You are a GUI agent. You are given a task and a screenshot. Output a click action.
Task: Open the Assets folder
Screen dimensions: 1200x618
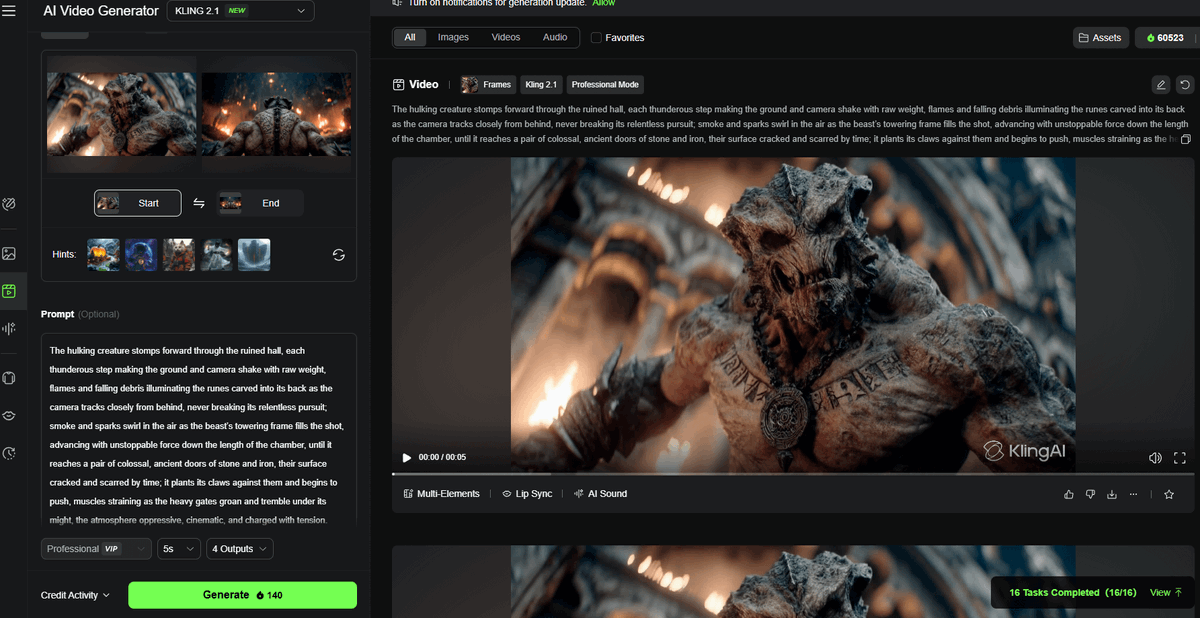click(x=1100, y=38)
